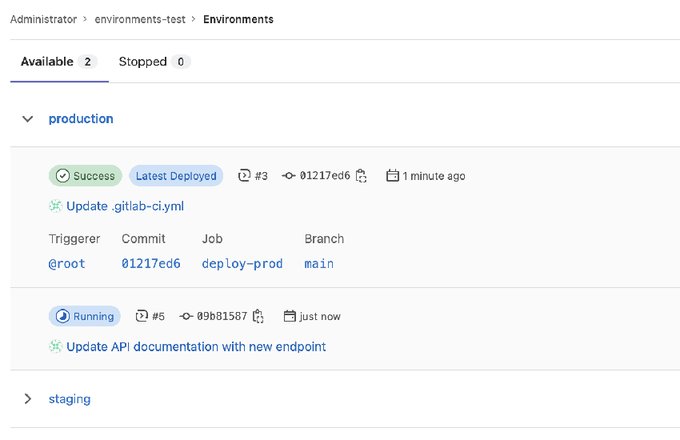Click the Latest Deployed badge
The height and width of the screenshot is (440, 680).
pyautogui.click(x=176, y=176)
